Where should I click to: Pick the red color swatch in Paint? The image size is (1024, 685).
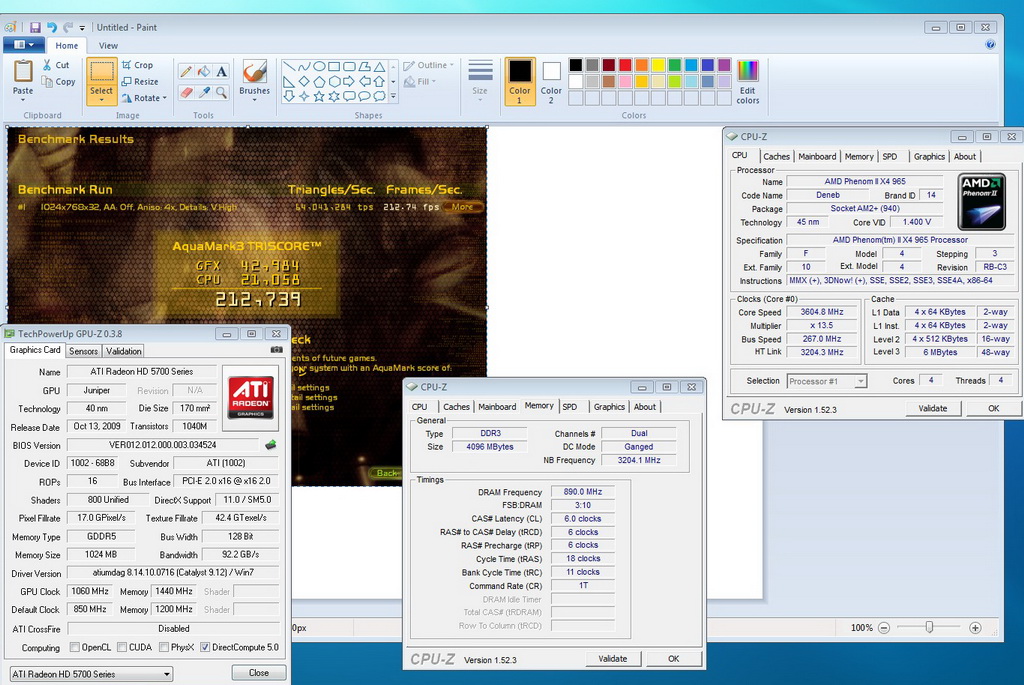[x=625, y=65]
